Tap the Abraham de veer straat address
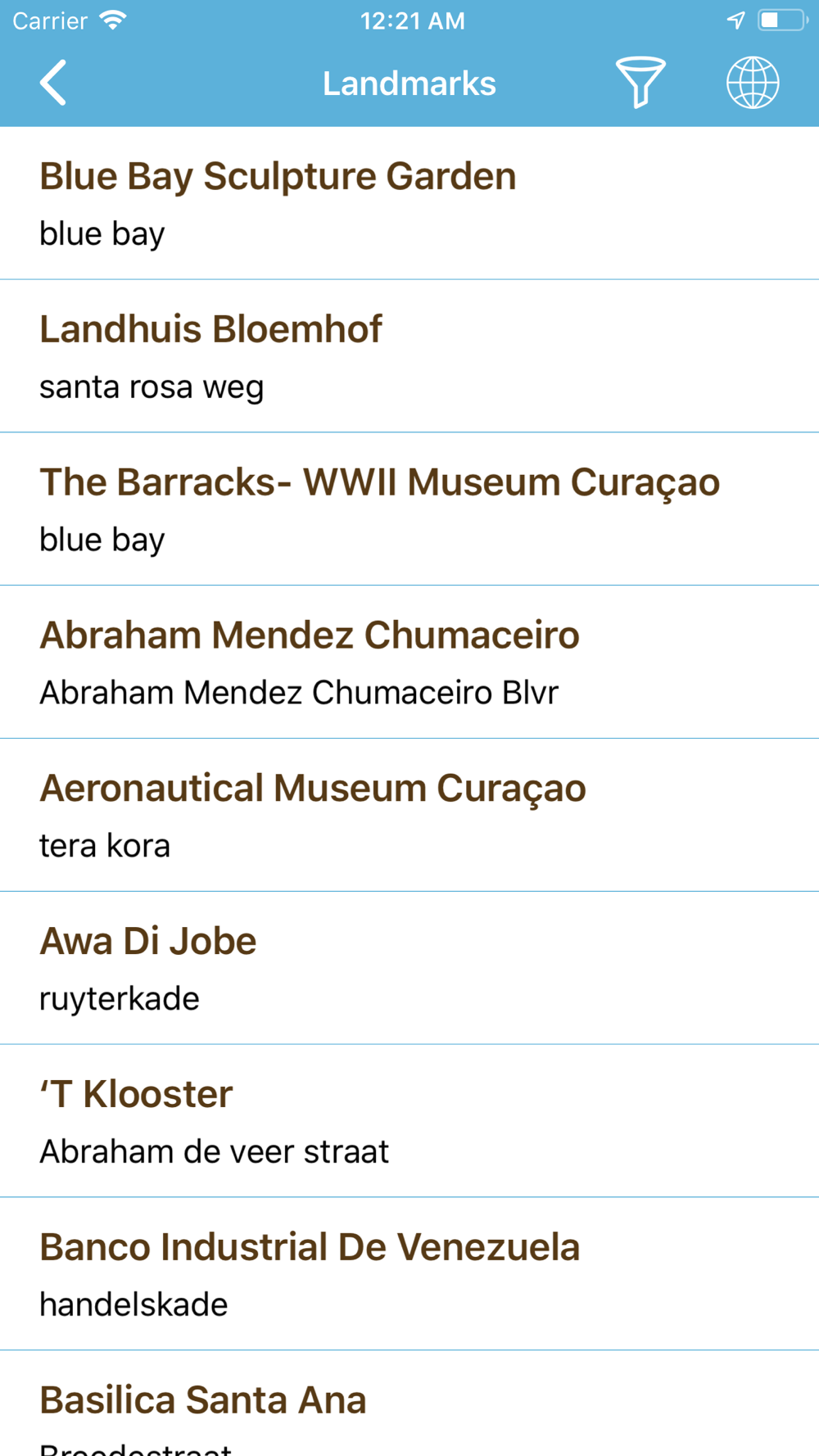 [x=214, y=1152]
